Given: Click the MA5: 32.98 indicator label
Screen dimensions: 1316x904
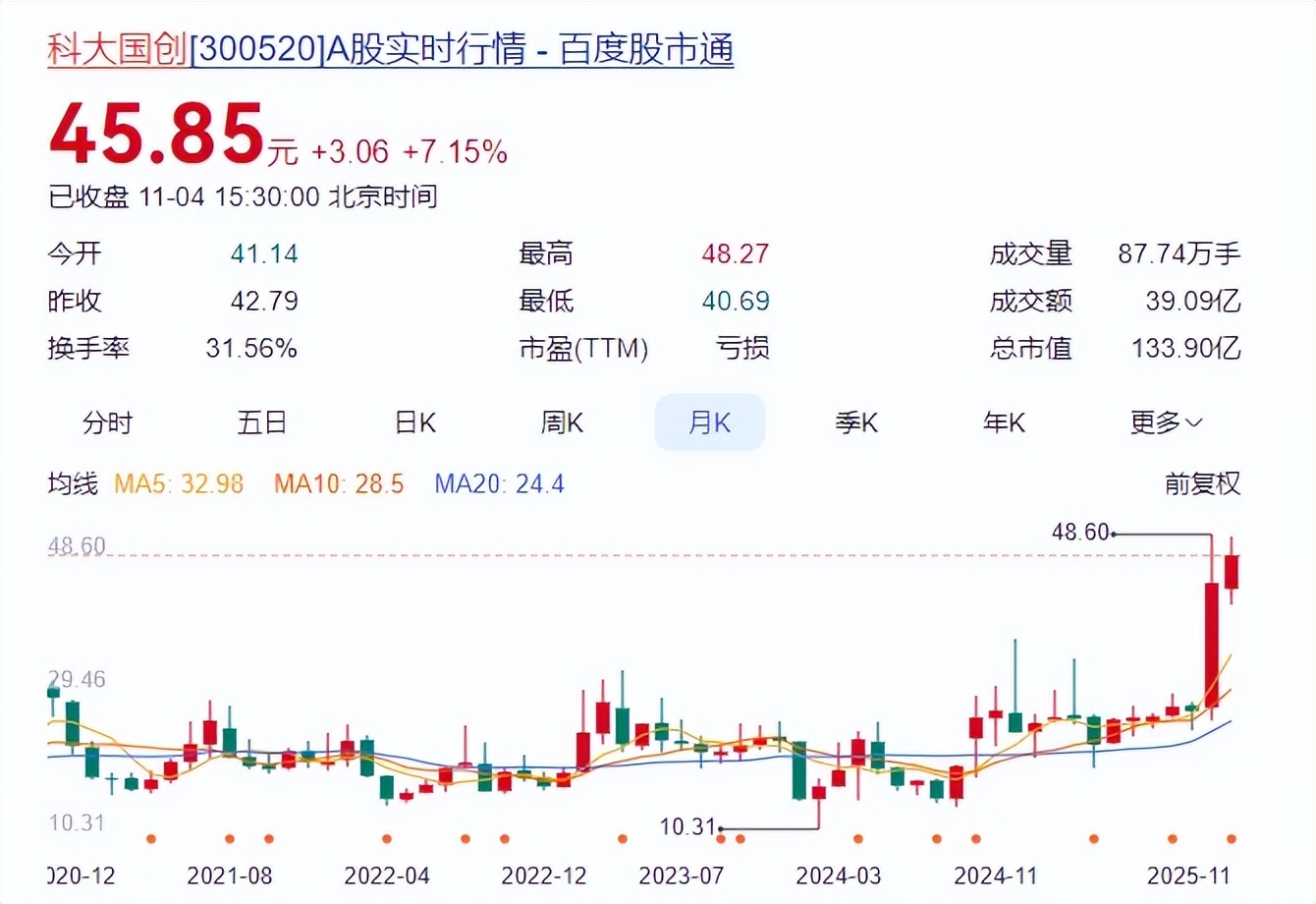Looking at the screenshot, I should click(179, 483).
